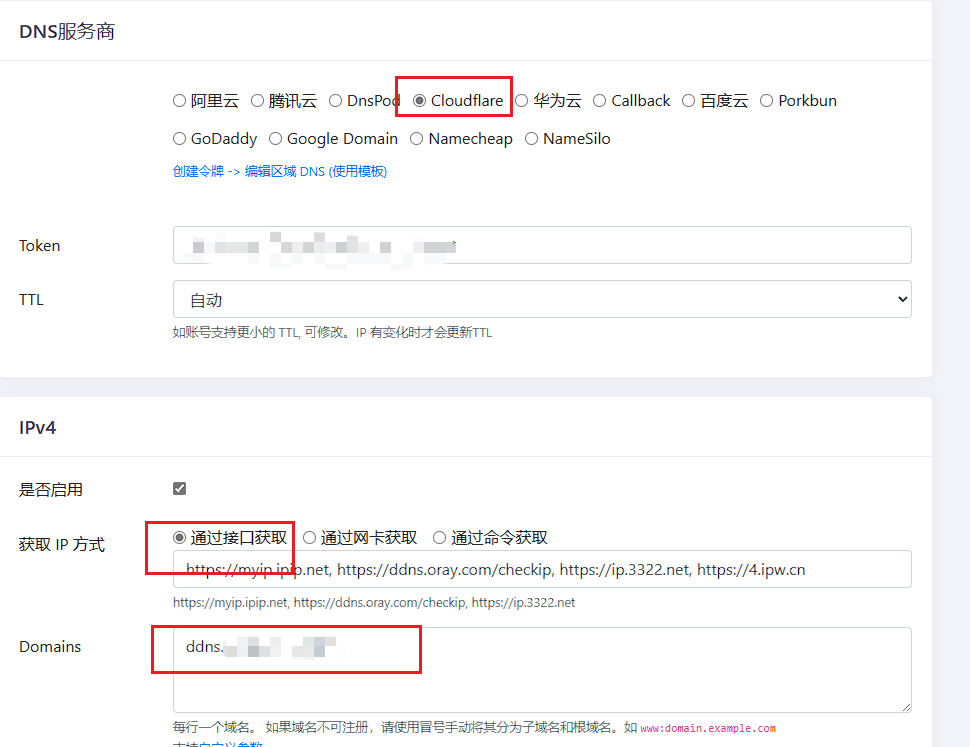Toggle the IPv4 是否启用 checkbox
Screen dimensions: 970x747
pos(180,489)
